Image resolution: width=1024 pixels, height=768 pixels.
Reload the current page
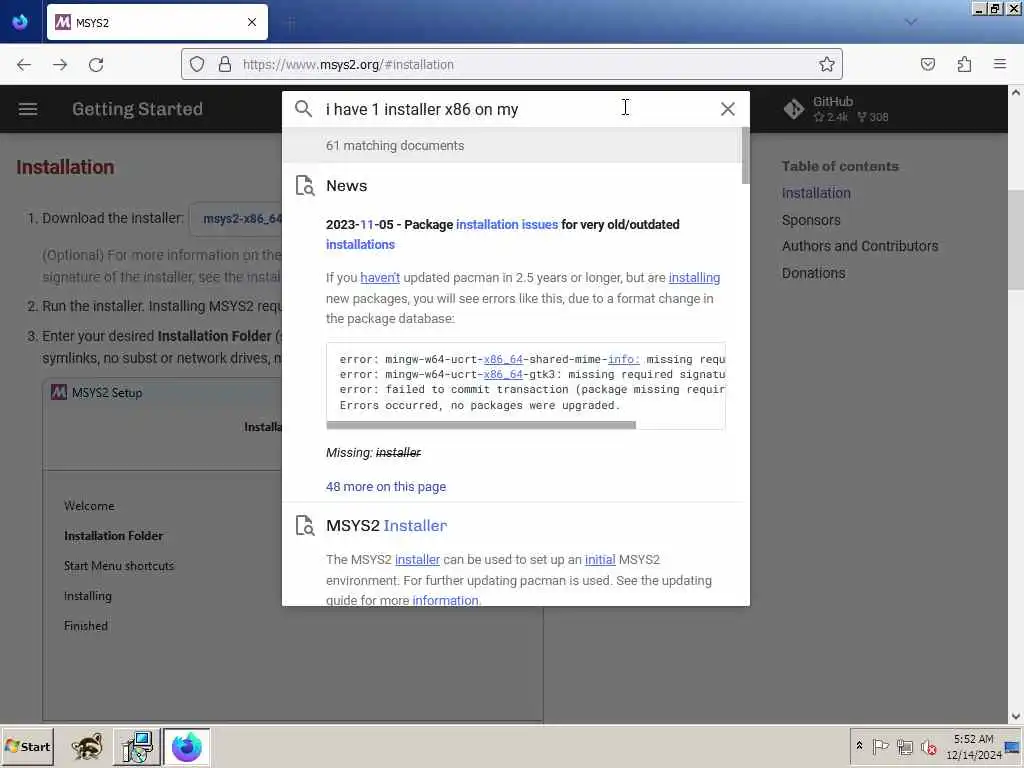(x=96, y=64)
